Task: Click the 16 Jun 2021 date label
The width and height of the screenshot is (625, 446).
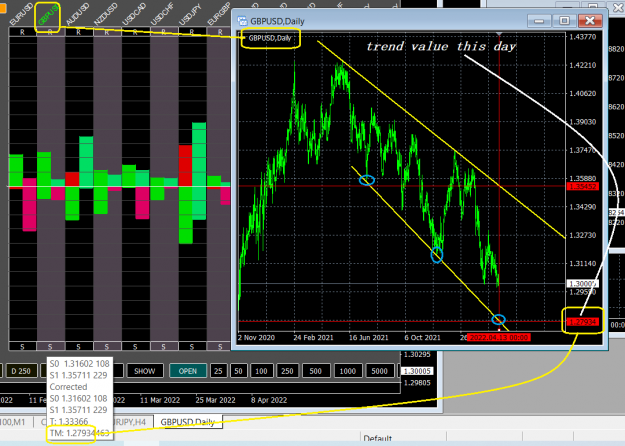Action: (368, 338)
